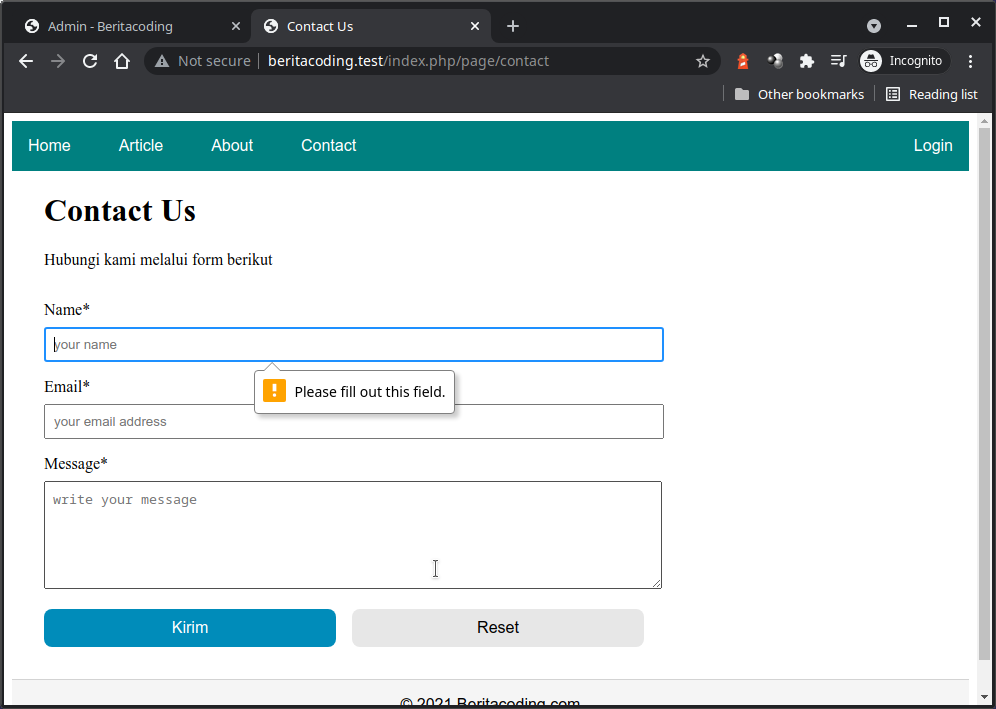Screen dimensions: 996x709
Task: Select Contact in the site navigation
Action: tap(328, 145)
